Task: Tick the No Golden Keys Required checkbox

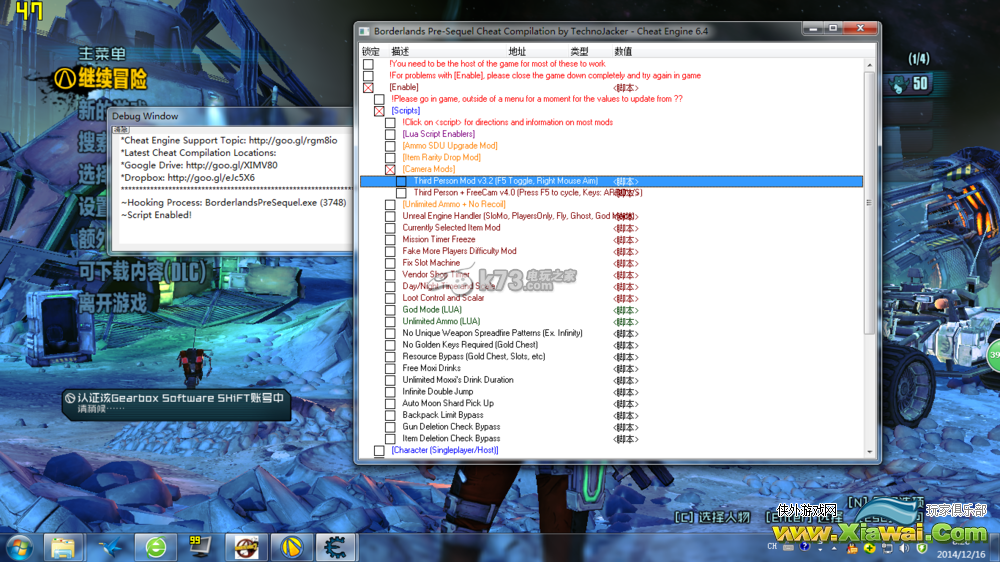Action: 390,345
